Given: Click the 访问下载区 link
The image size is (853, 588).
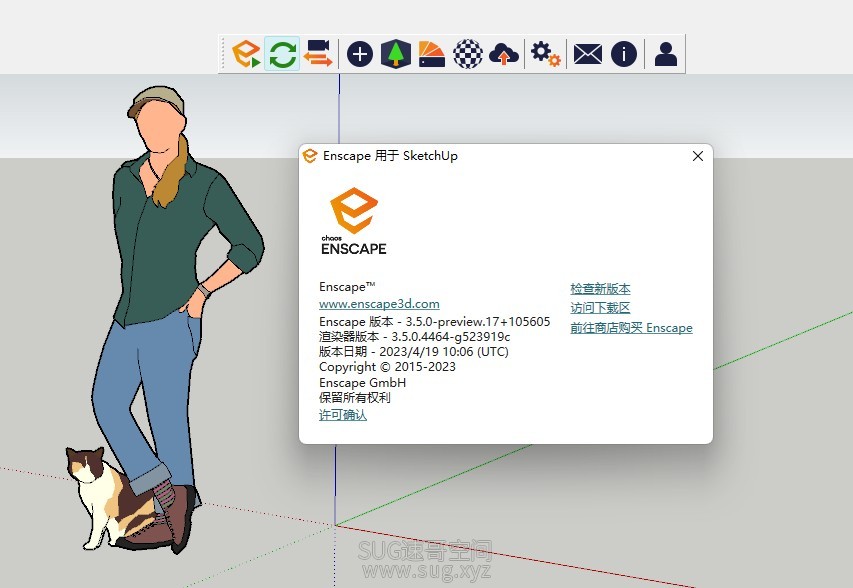Looking at the screenshot, I should 600,308.
